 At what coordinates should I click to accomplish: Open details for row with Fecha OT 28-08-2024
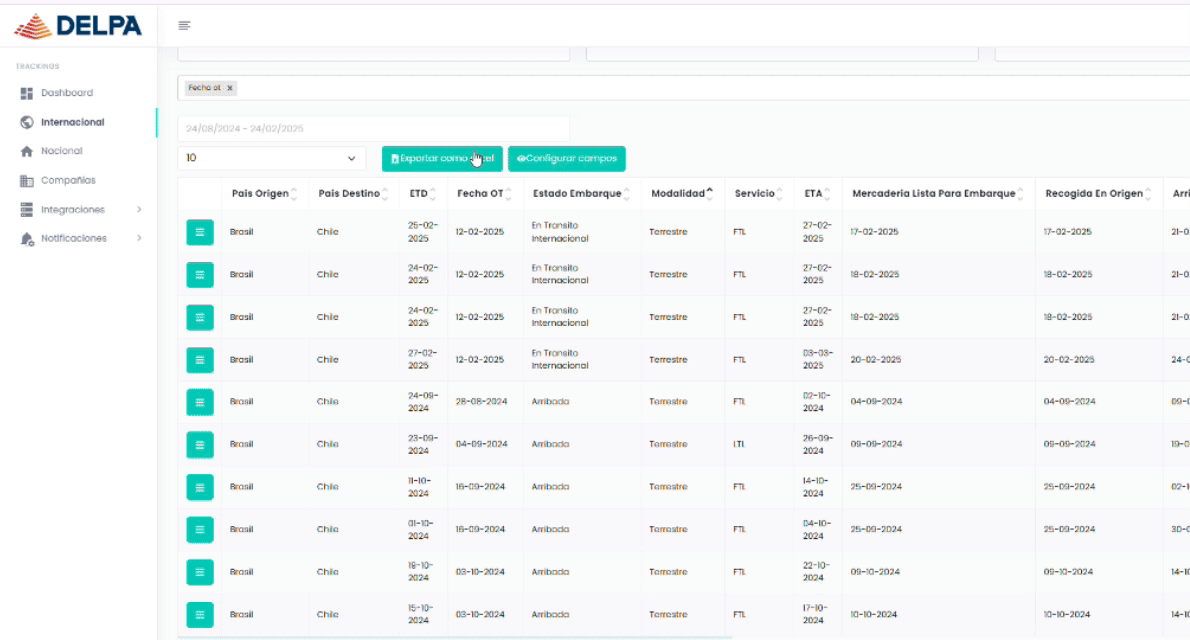click(200, 402)
